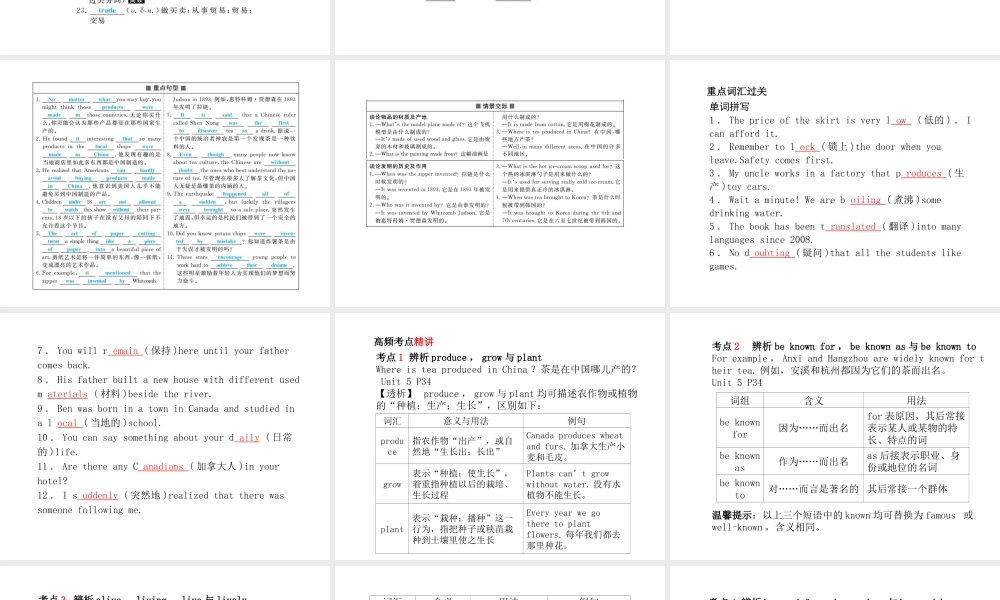
Task: Click the 含义 column header
Action: (813, 400)
